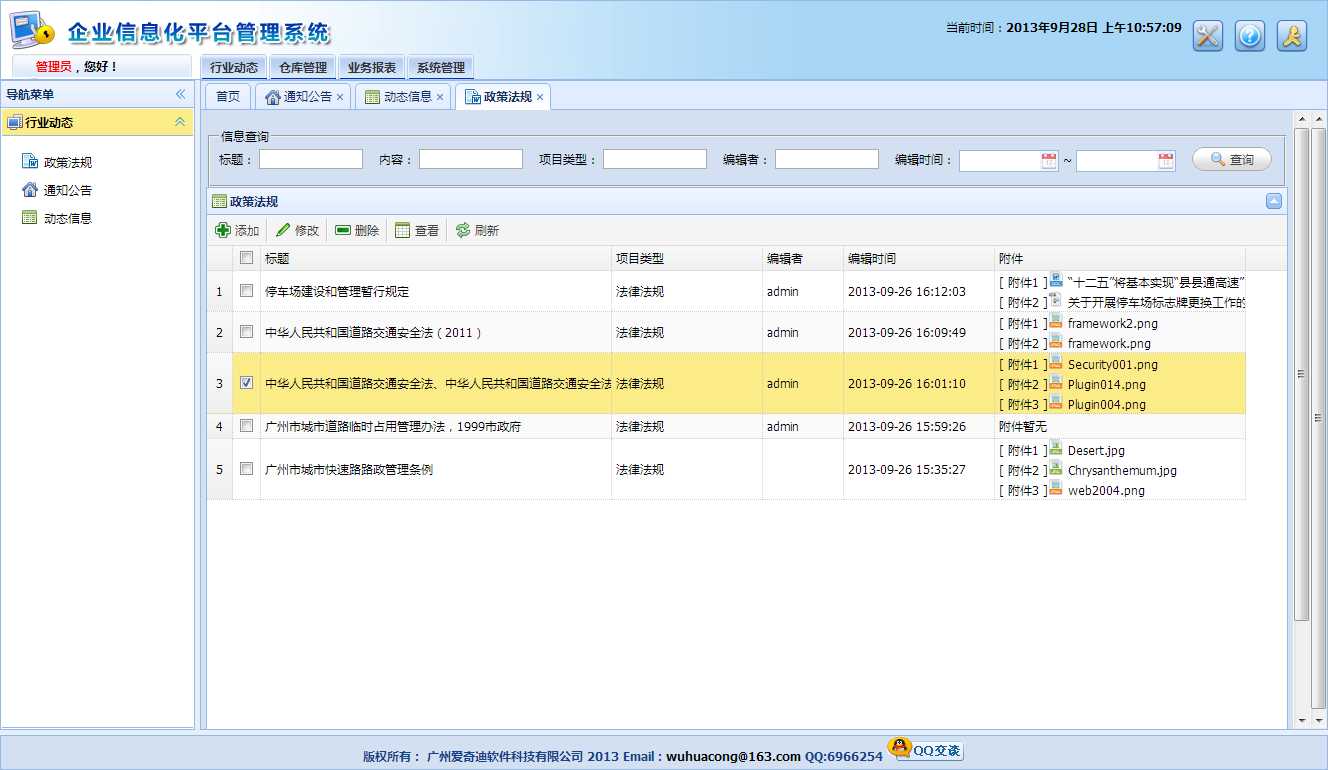1328x770 pixels.
Task: Close the 通知公告 tab
Action: [x=340, y=97]
